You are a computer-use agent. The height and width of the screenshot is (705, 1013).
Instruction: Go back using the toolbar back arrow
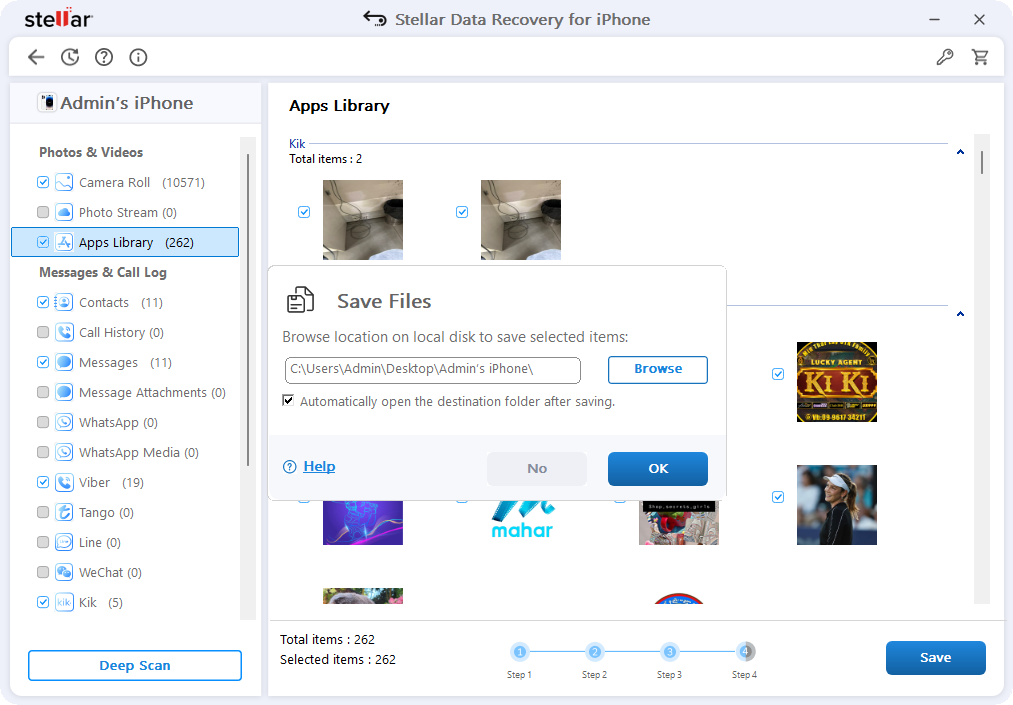coord(36,58)
